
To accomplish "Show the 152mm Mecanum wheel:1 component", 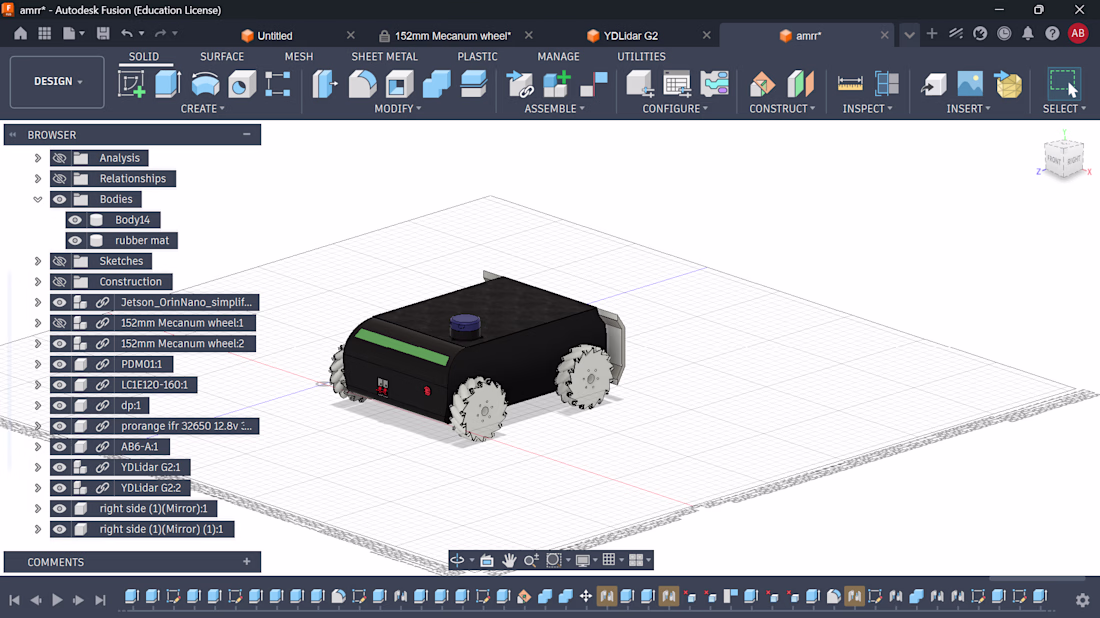I will point(60,323).
